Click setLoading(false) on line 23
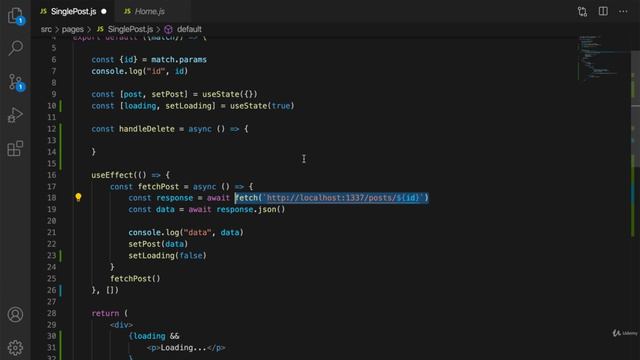Screen dimensions: 640x360 pyautogui.click(x=167, y=256)
